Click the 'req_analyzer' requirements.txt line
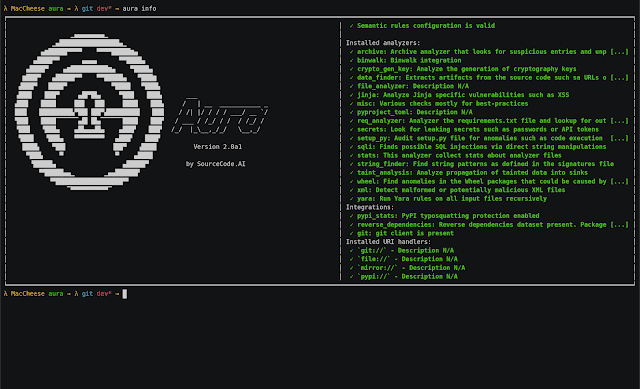640x389 pixels. pos(489,120)
